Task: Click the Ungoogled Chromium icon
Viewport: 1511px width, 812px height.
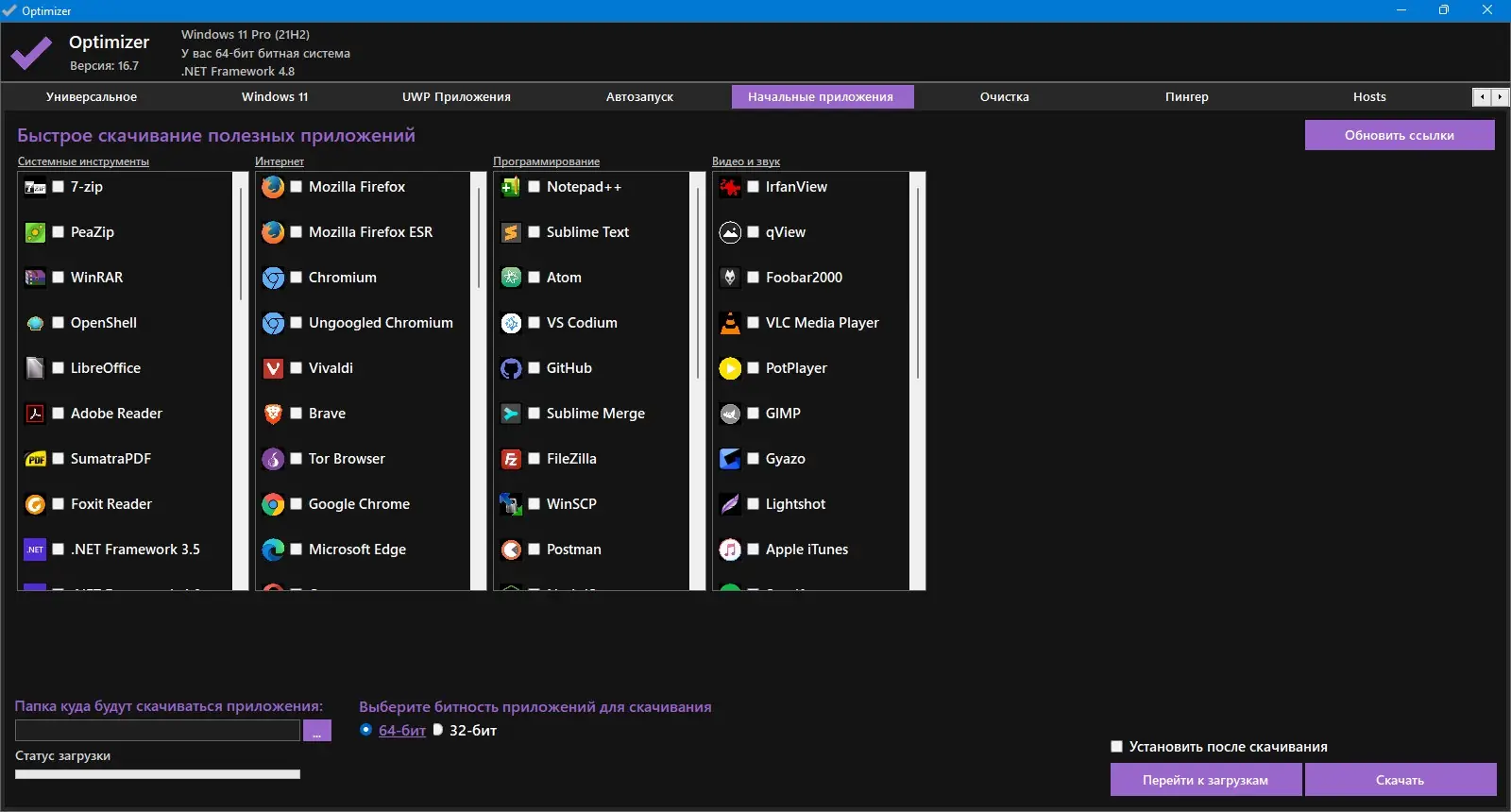Action: coord(273,323)
